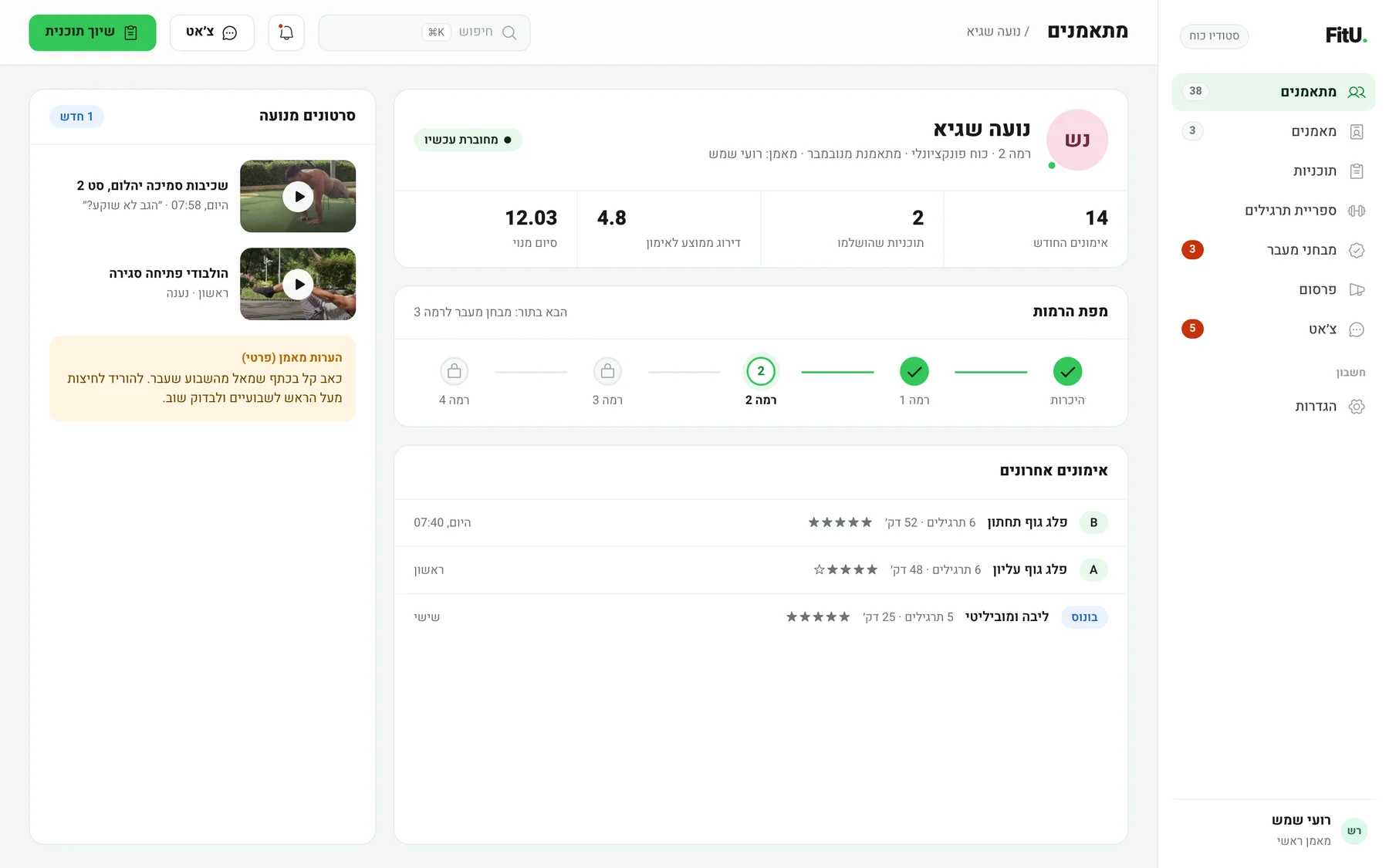The width and height of the screenshot is (1389, 868).
Task: Select the היכרות completed level checkmark
Action: point(1067,372)
